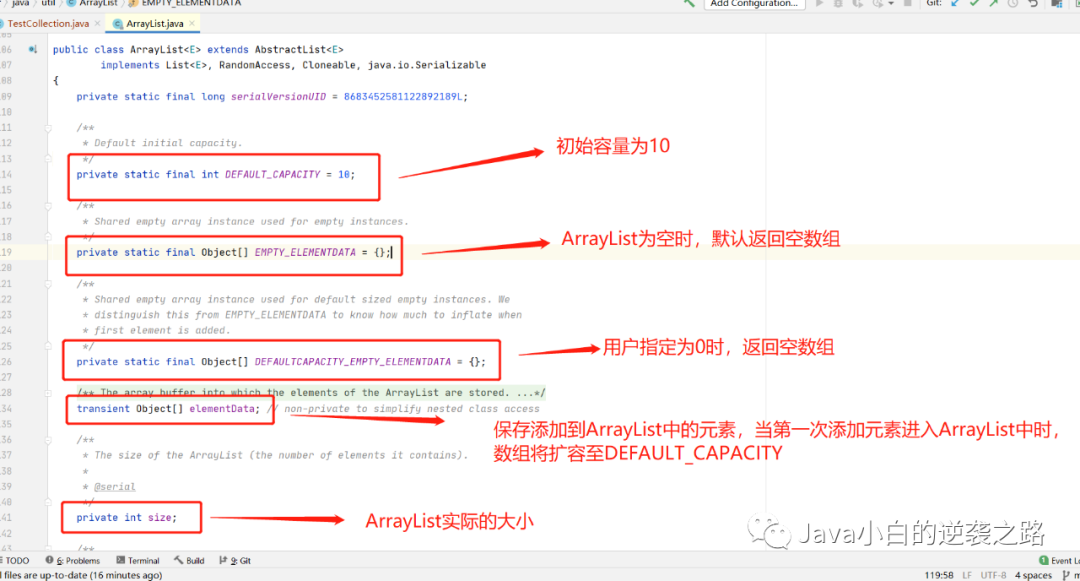Show Git history clock icon
The image size is (1080, 581).
pyautogui.click(x=1012, y=3)
